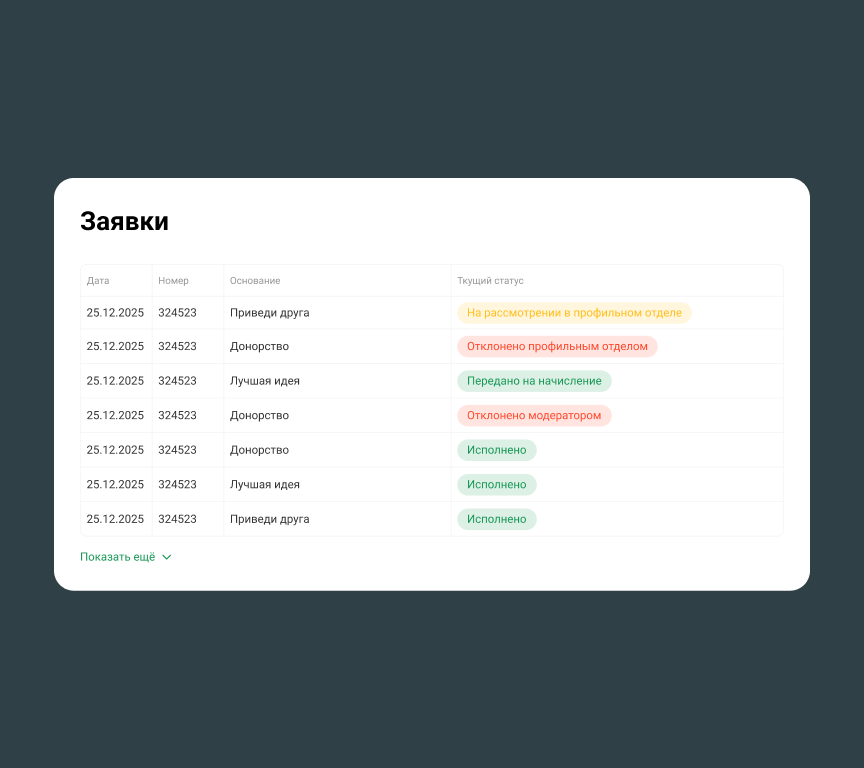Click the yellow "На рассмотрении в профильном отделе" badge
Screen dimensions: 864x768
(574, 313)
